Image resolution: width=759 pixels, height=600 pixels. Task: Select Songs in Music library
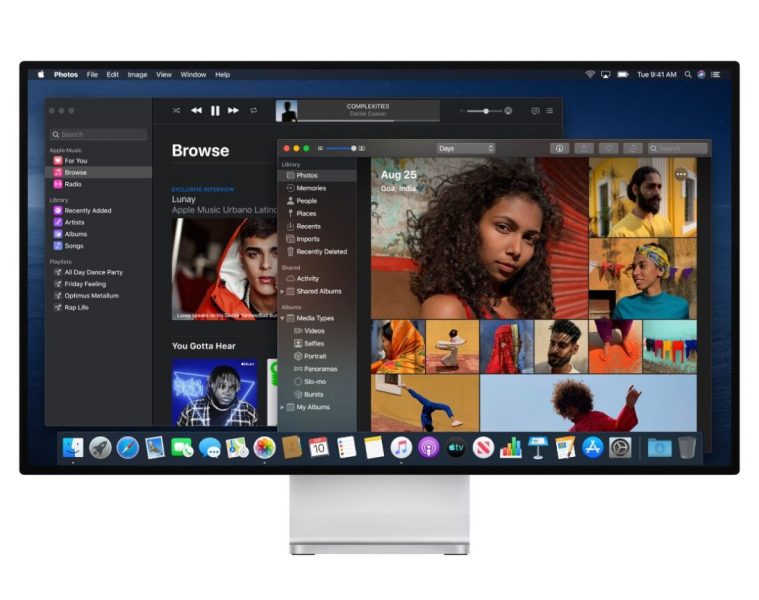point(98,246)
